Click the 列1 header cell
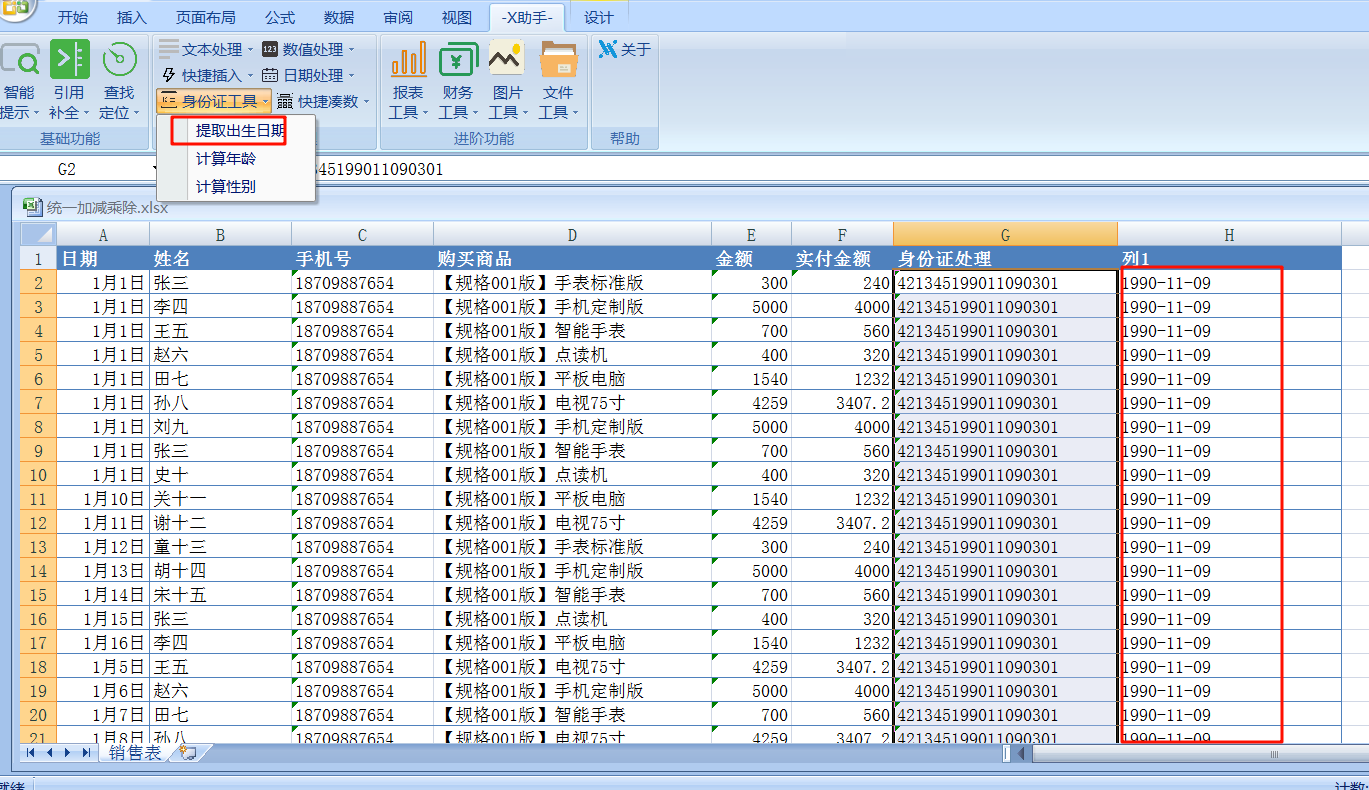Viewport: 1369px width, 790px height. (1229, 258)
